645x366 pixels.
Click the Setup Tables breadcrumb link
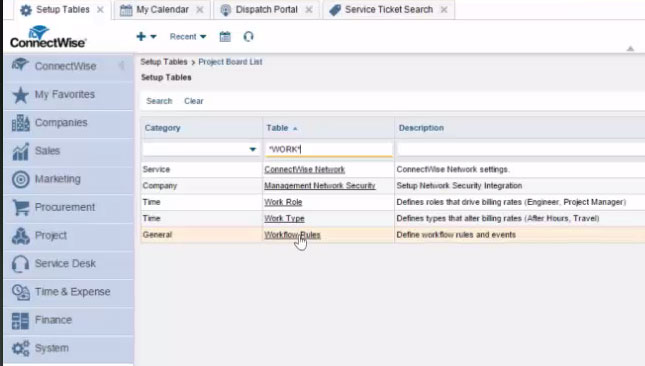(x=164, y=62)
